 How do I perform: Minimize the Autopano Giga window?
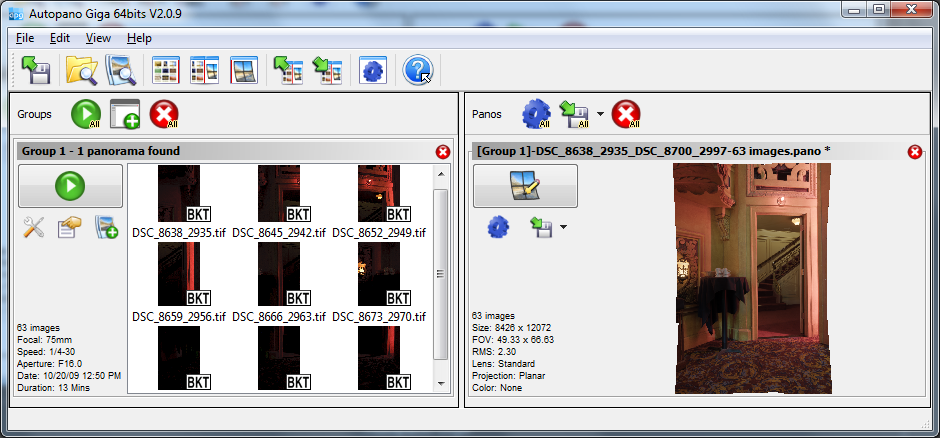854,9
